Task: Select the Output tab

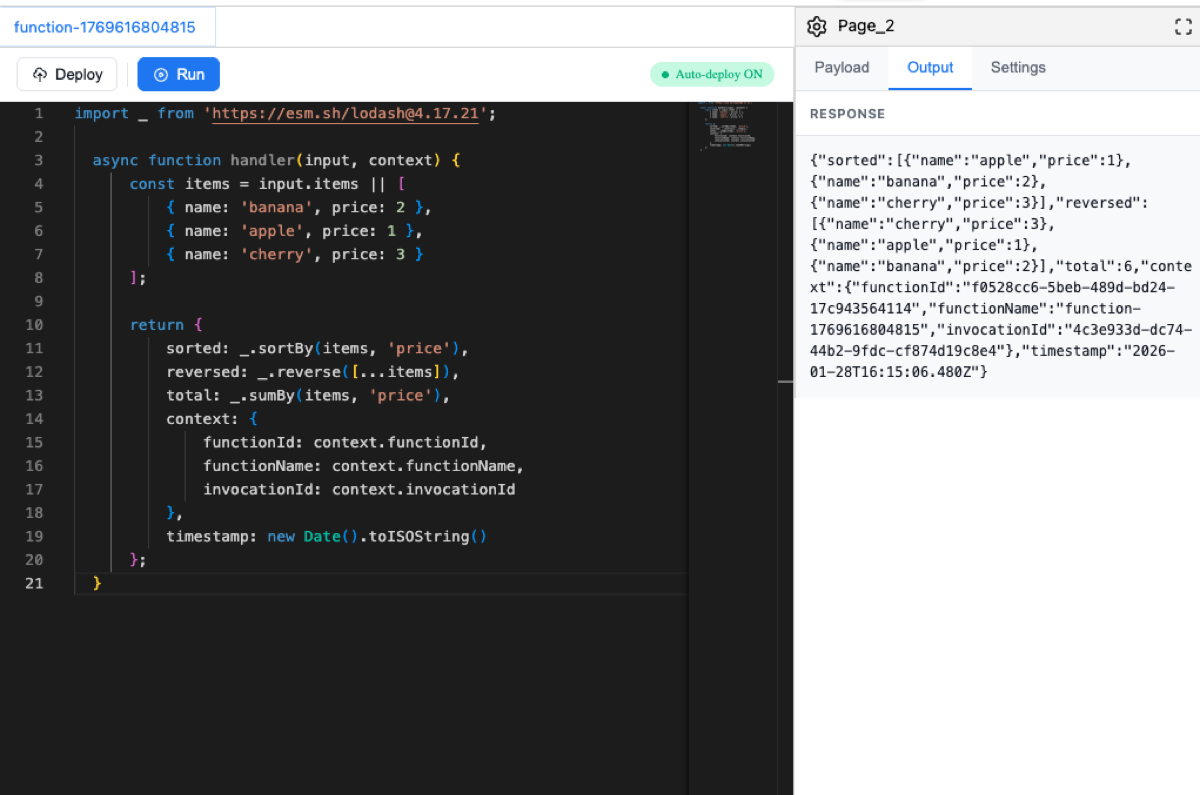Action: [929, 67]
